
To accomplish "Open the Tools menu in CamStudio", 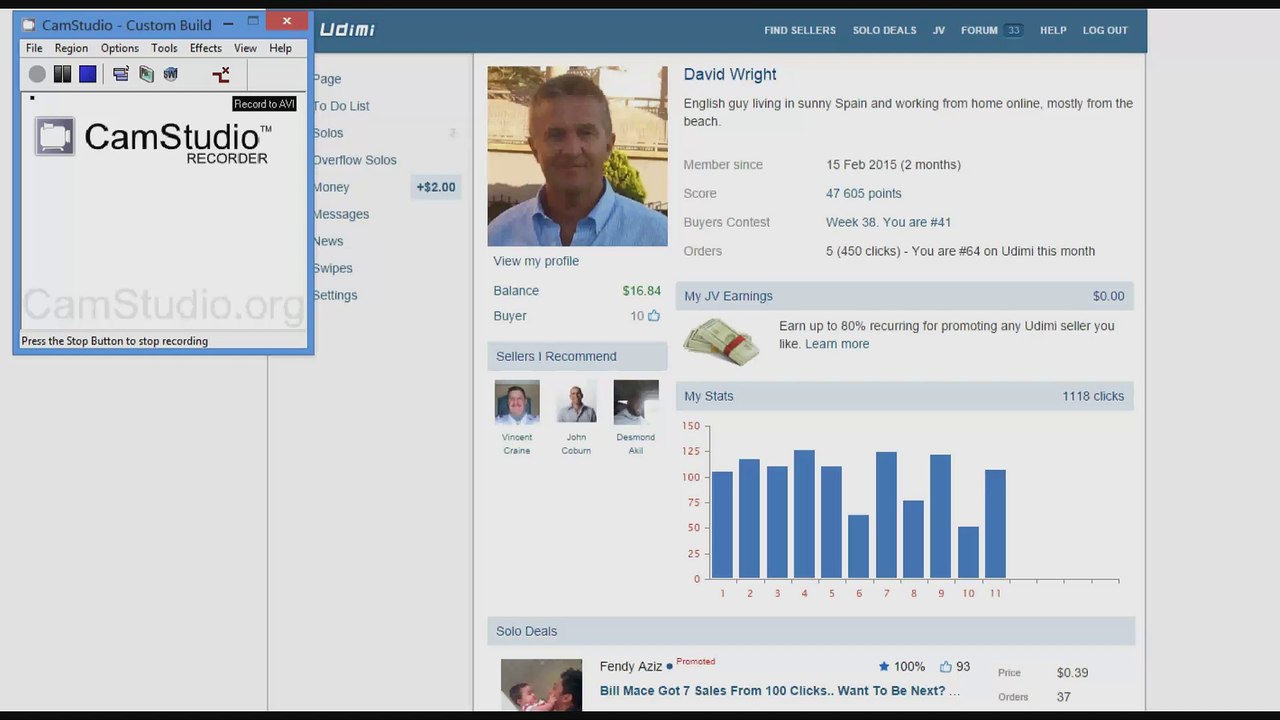I will tap(164, 48).
